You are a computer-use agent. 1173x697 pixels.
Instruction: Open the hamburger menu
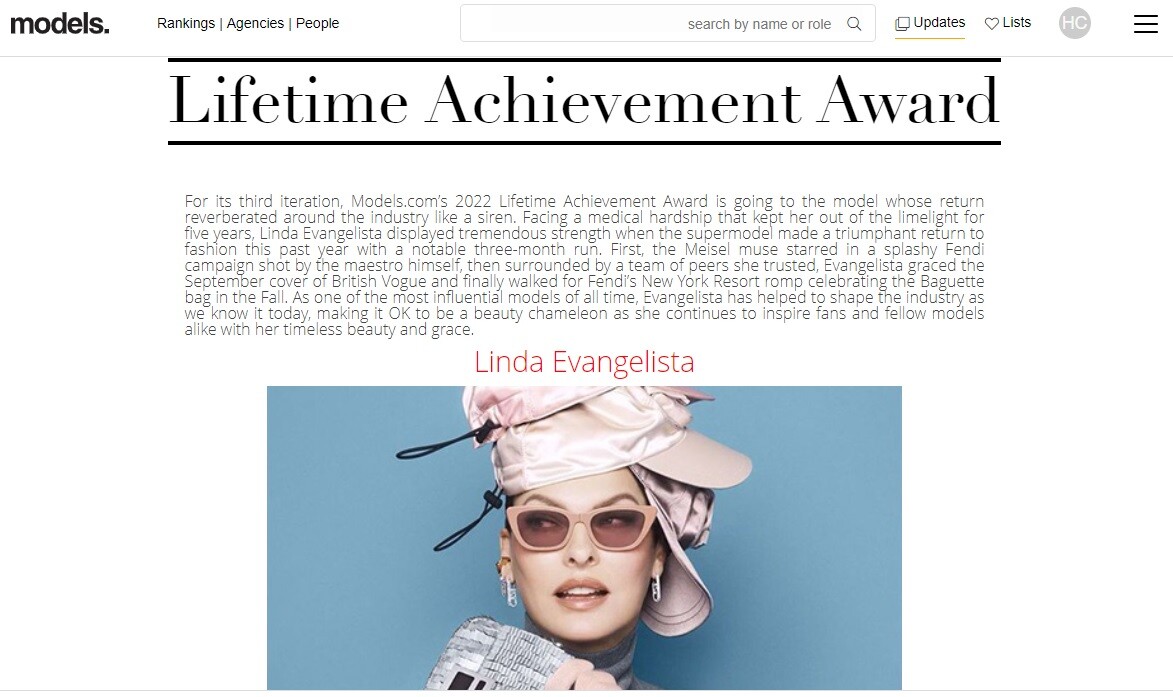1145,24
